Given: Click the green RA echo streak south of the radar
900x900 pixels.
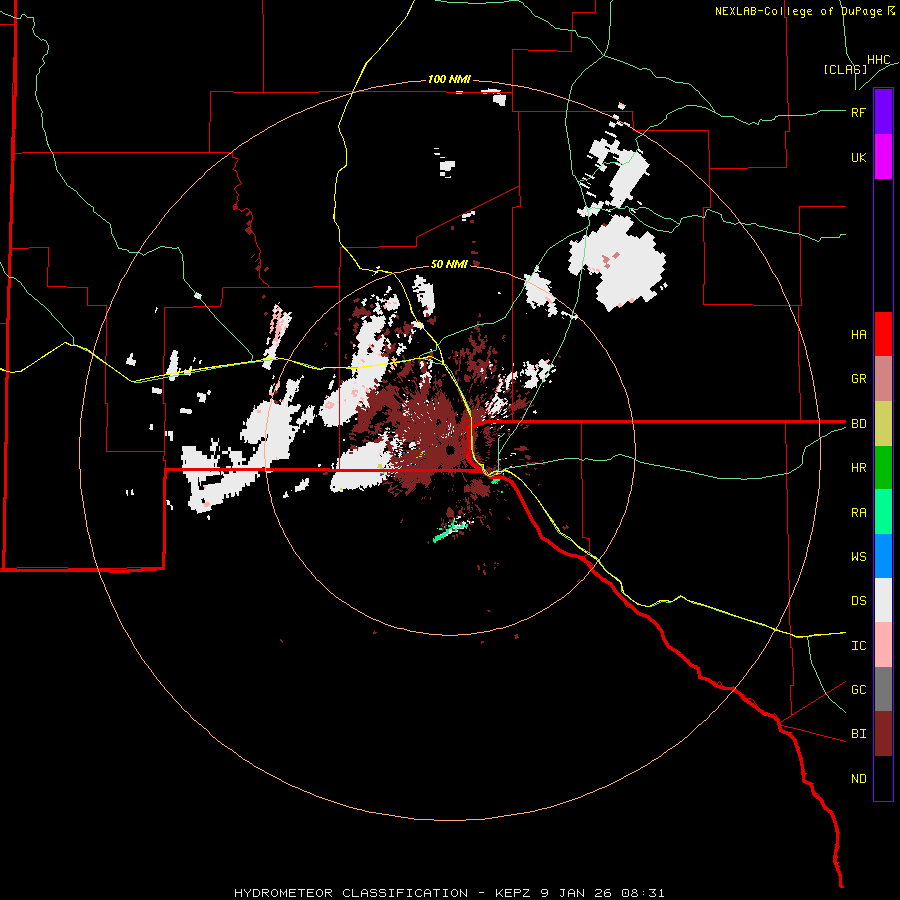Looking at the screenshot, I should click(x=451, y=530).
